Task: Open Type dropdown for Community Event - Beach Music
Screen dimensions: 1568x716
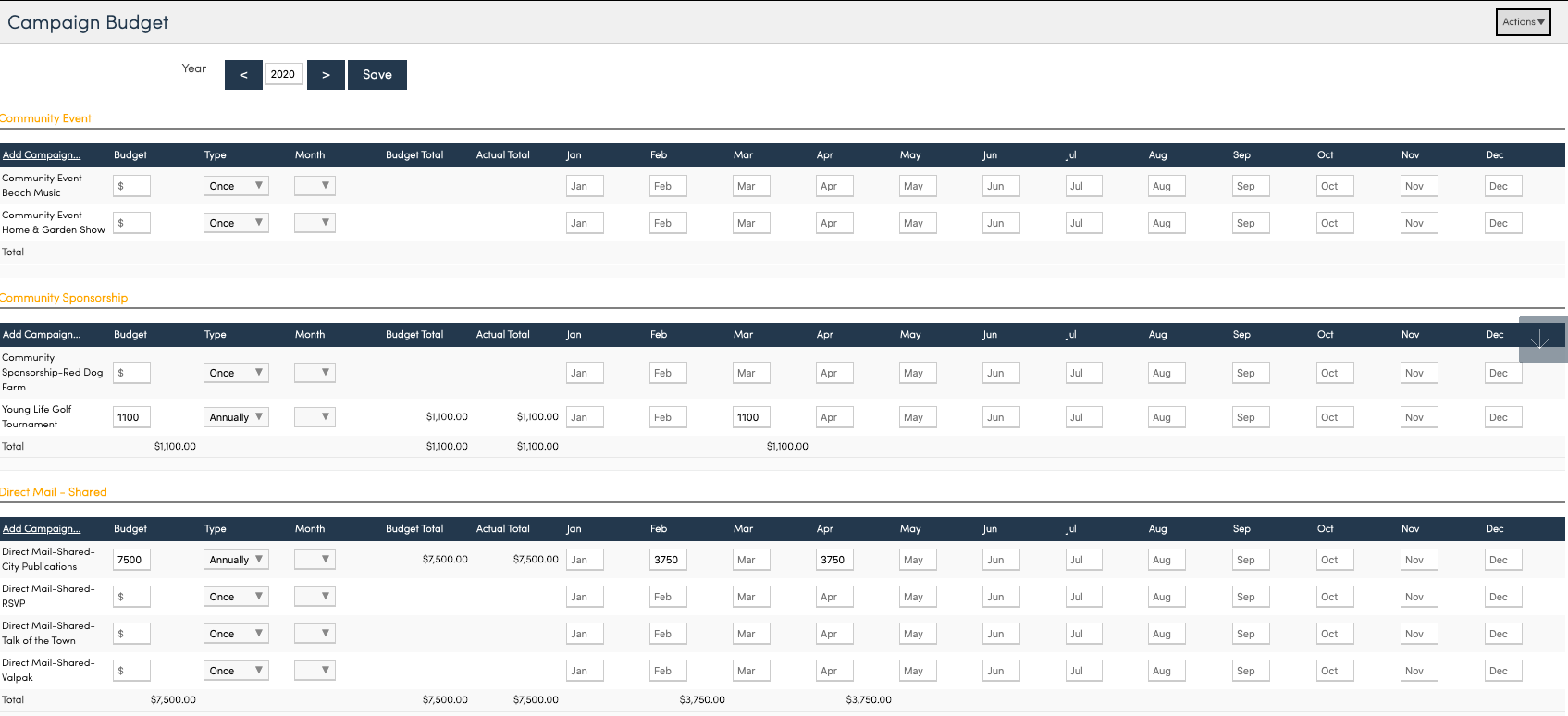Action: pos(236,186)
